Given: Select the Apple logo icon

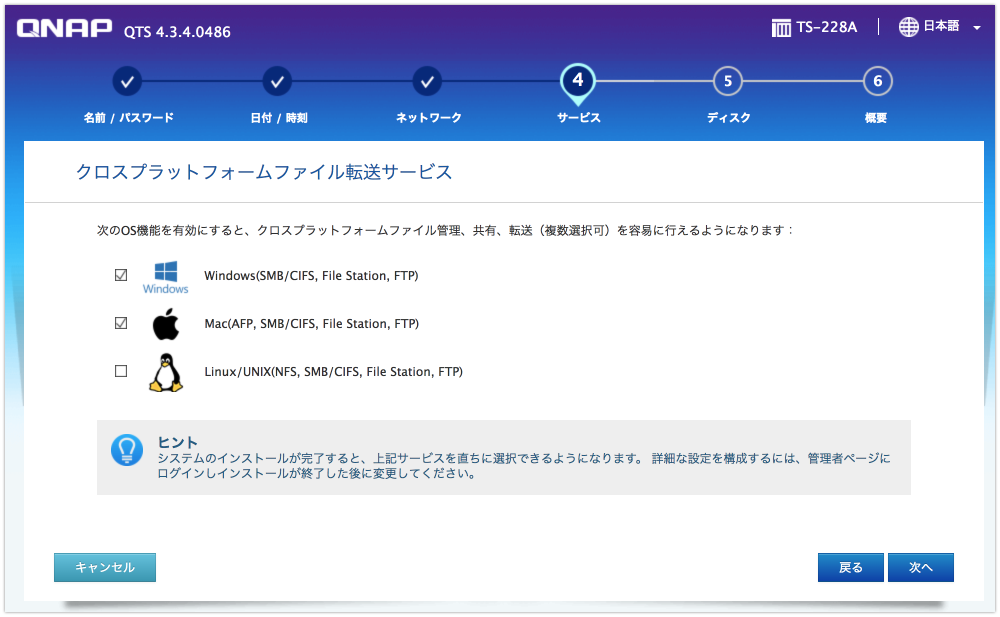Looking at the screenshot, I should click(x=164, y=322).
